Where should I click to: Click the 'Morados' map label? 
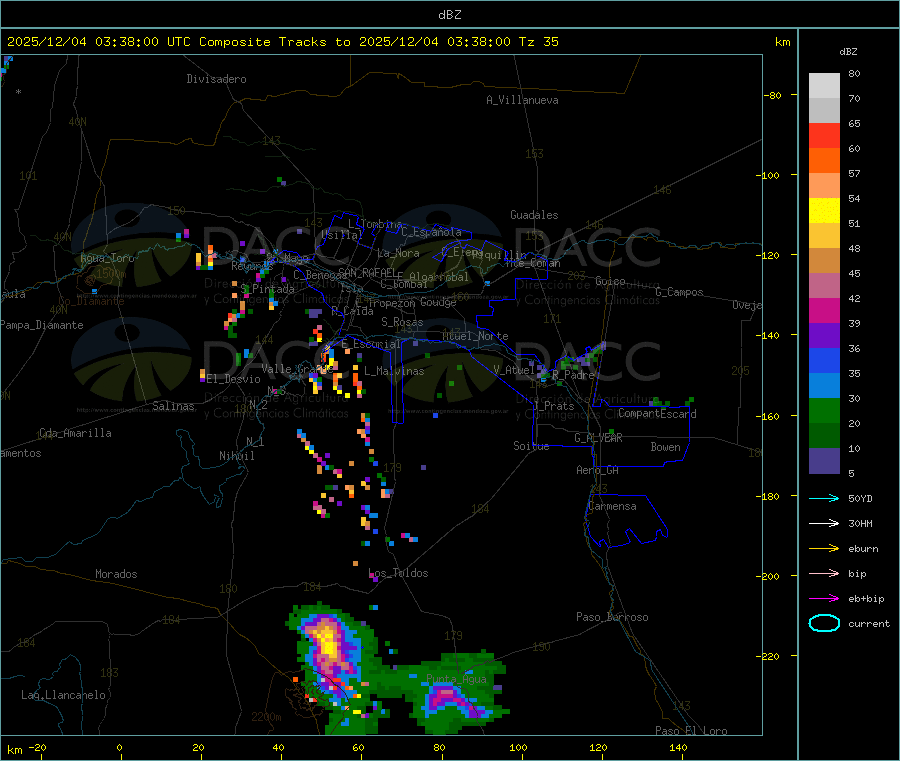[116, 574]
